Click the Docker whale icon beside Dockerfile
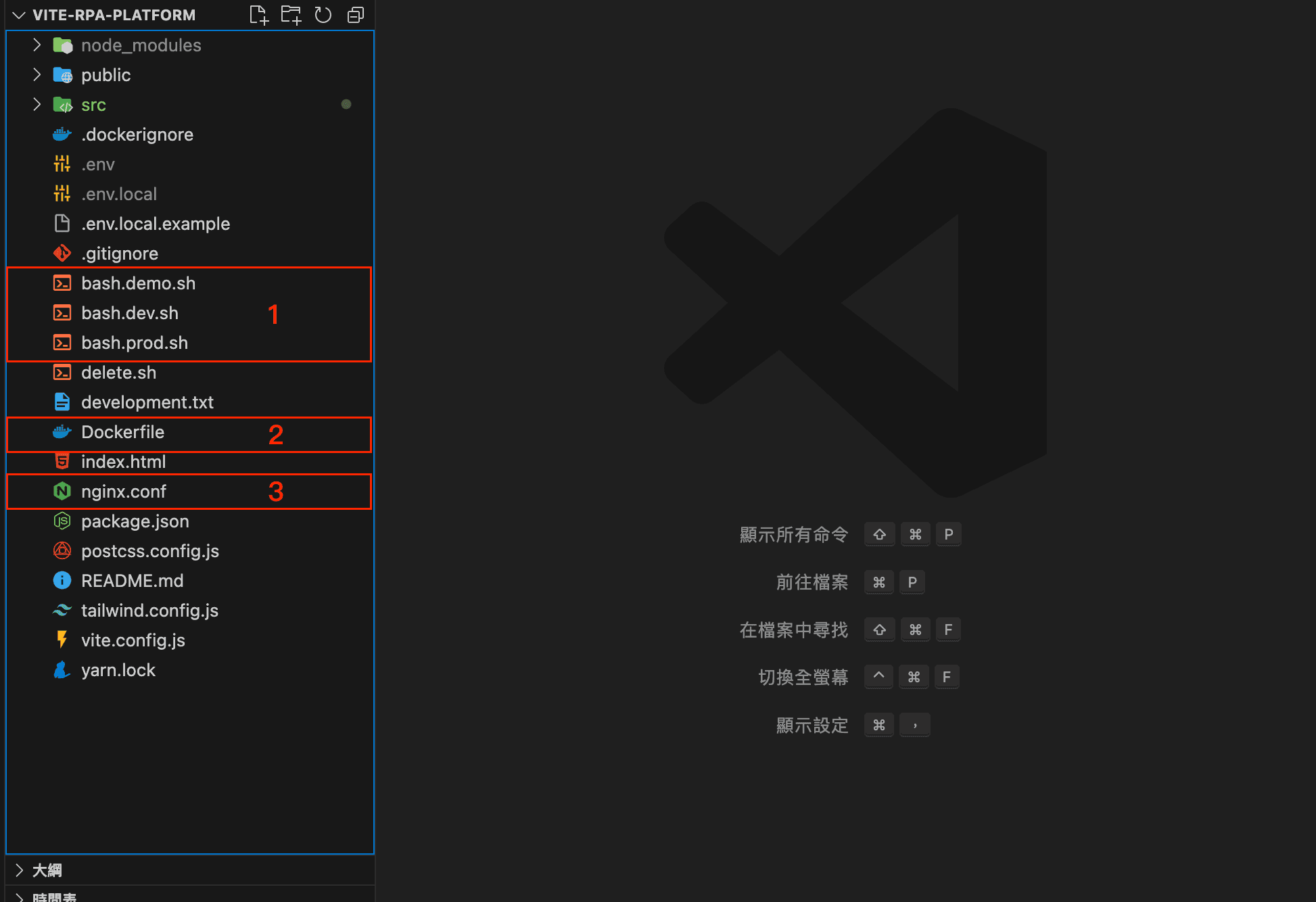 (62, 432)
